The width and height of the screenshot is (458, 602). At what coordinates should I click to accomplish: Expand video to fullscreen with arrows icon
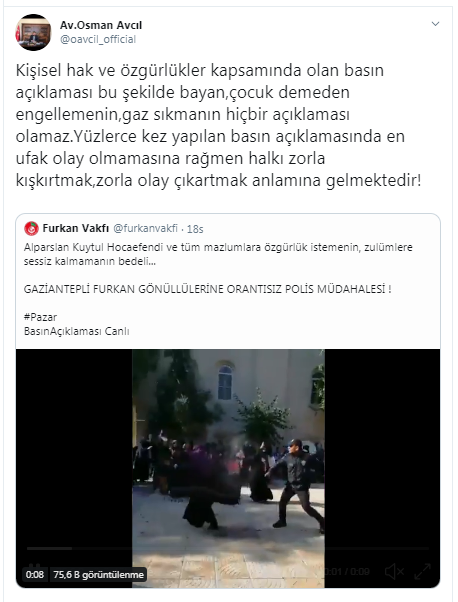423,572
